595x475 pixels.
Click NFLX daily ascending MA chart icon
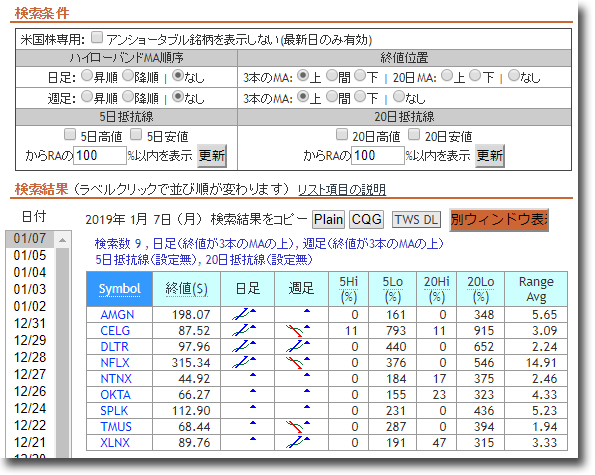pyautogui.click(x=241, y=363)
